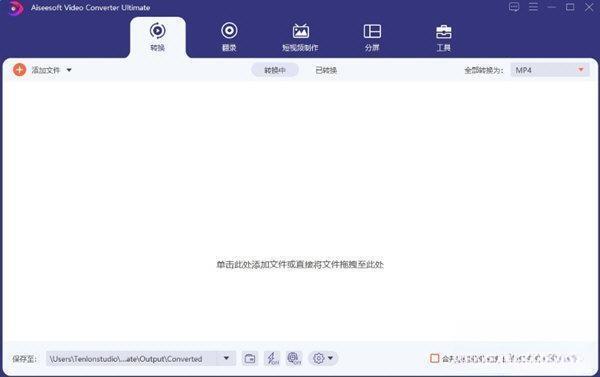Click the 保存至 label
The width and height of the screenshot is (600, 377).
click(x=24, y=359)
